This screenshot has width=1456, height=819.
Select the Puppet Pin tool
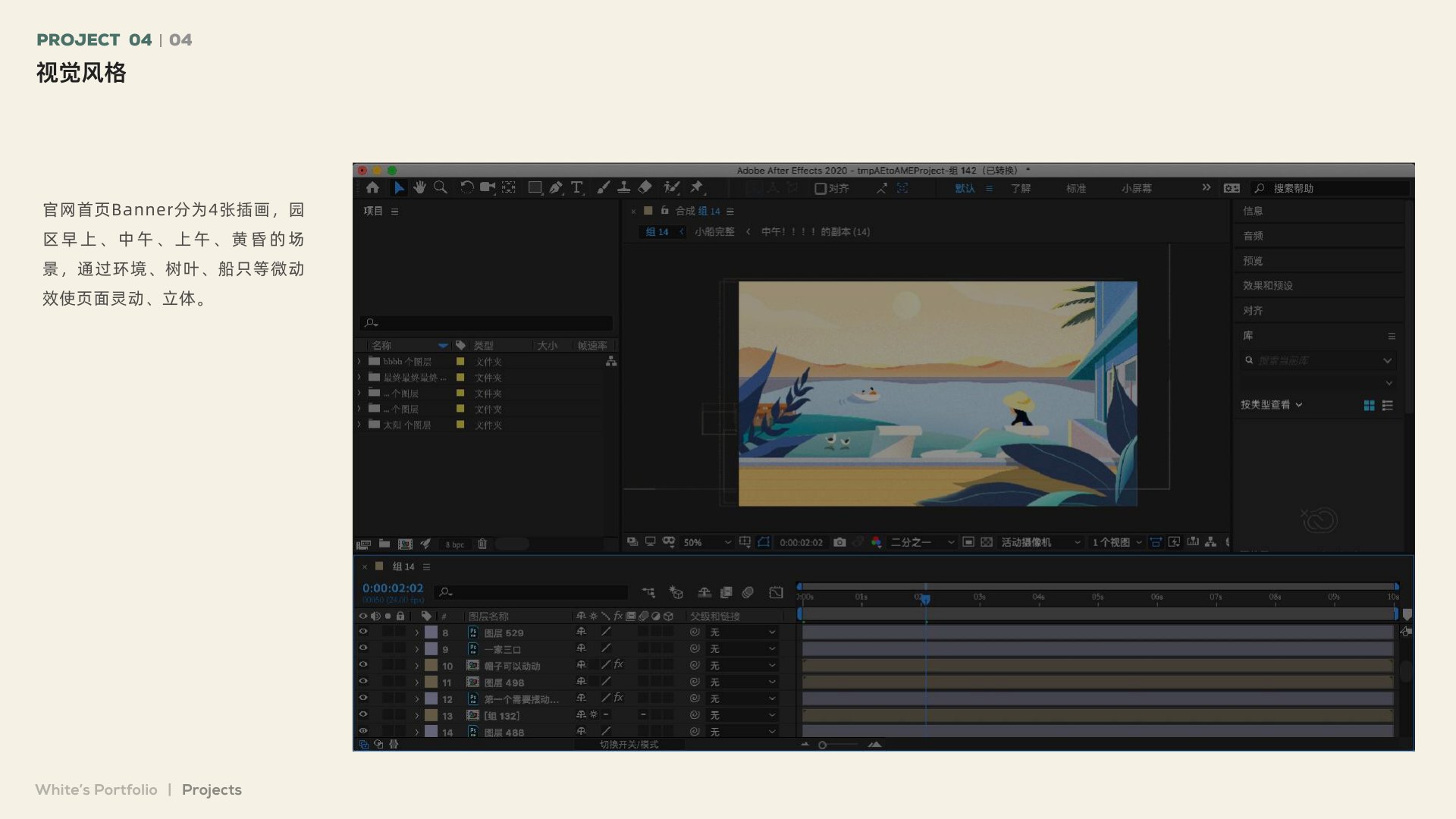click(x=696, y=187)
